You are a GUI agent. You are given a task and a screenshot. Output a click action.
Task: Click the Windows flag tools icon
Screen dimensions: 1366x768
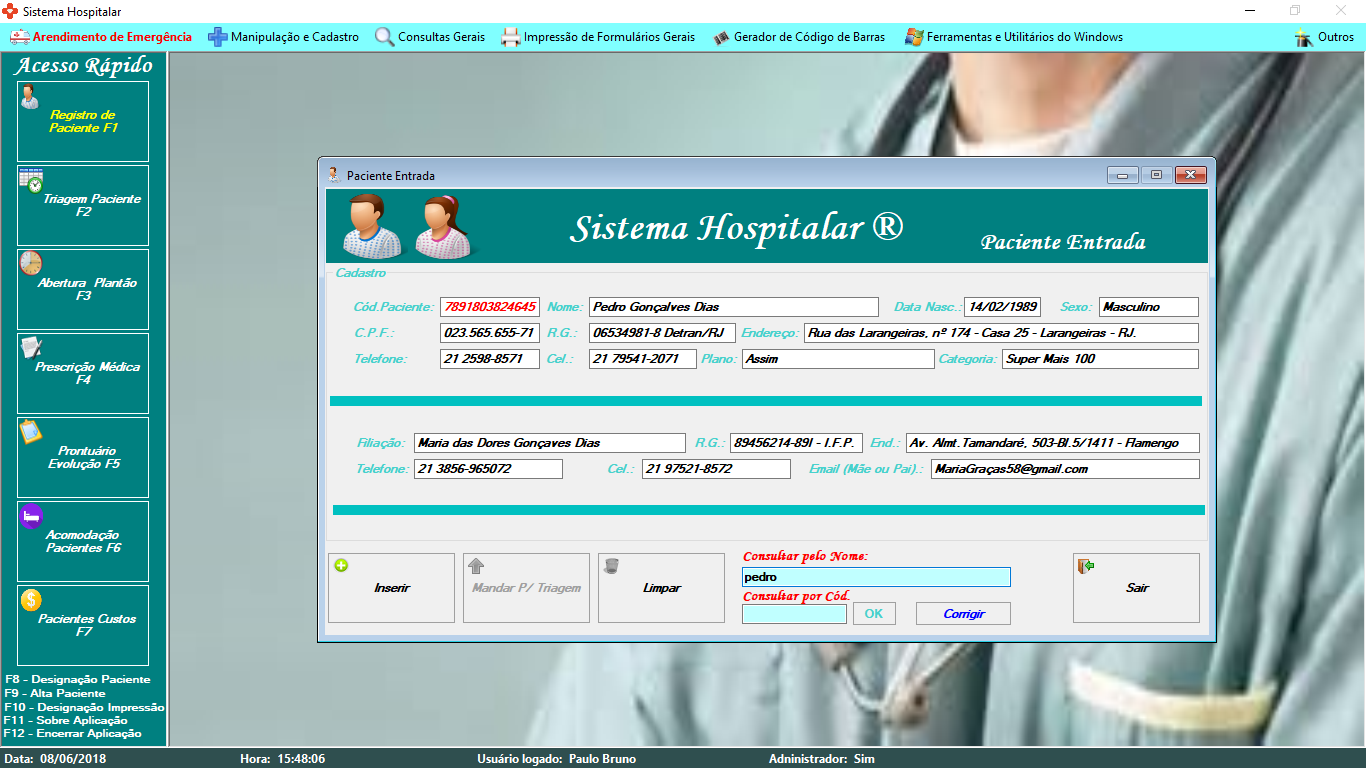coord(913,37)
